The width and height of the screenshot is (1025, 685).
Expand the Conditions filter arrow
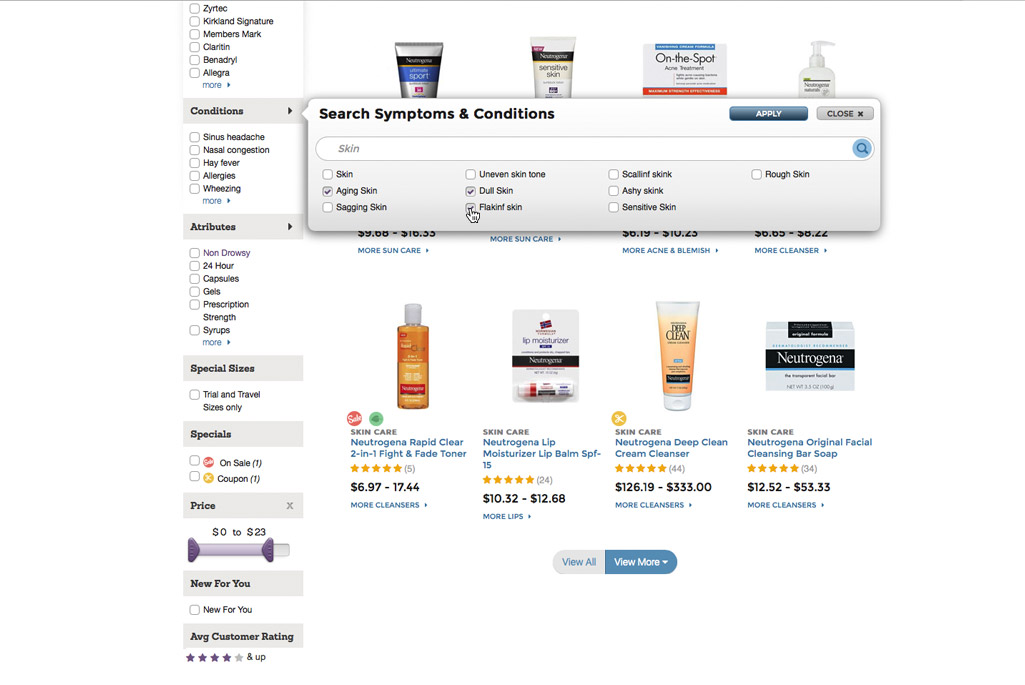click(x=290, y=111)
